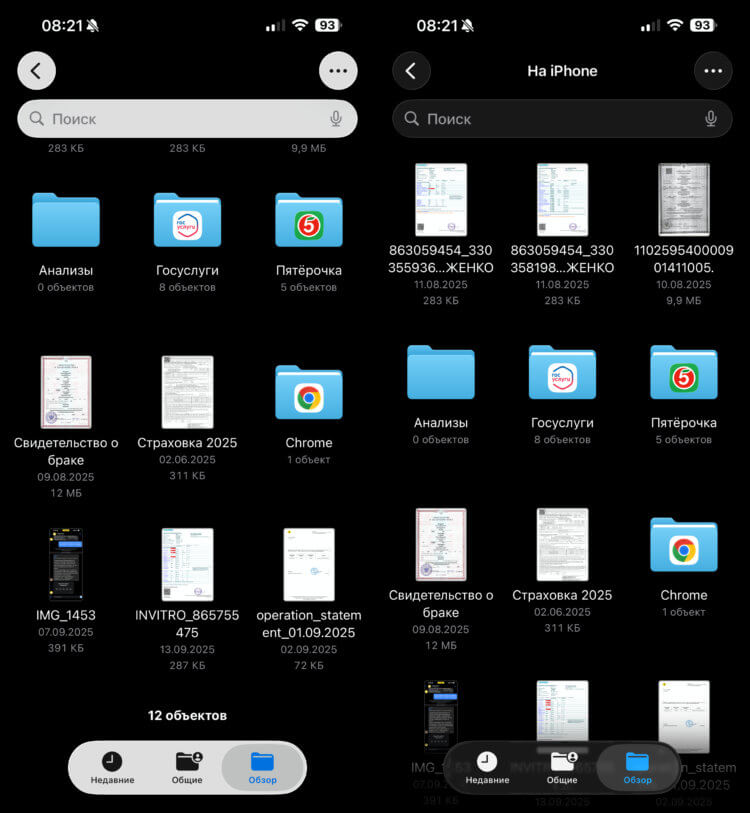Open Свидетельство о браке document, left screen

click(66, 392)
